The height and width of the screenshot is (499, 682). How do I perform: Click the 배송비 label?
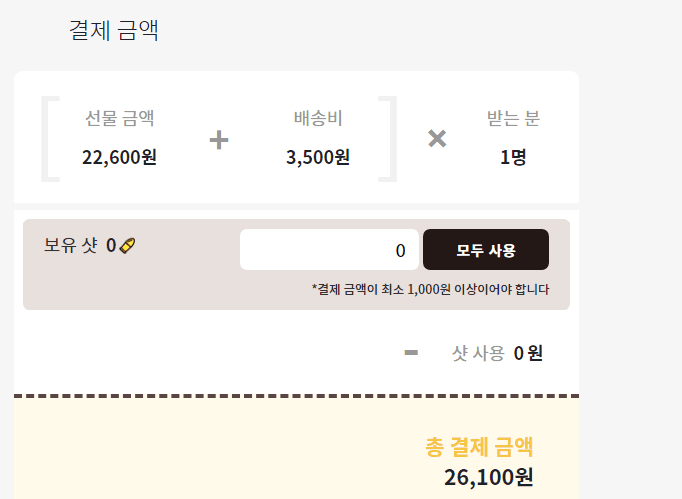click(x=318, y=118)
